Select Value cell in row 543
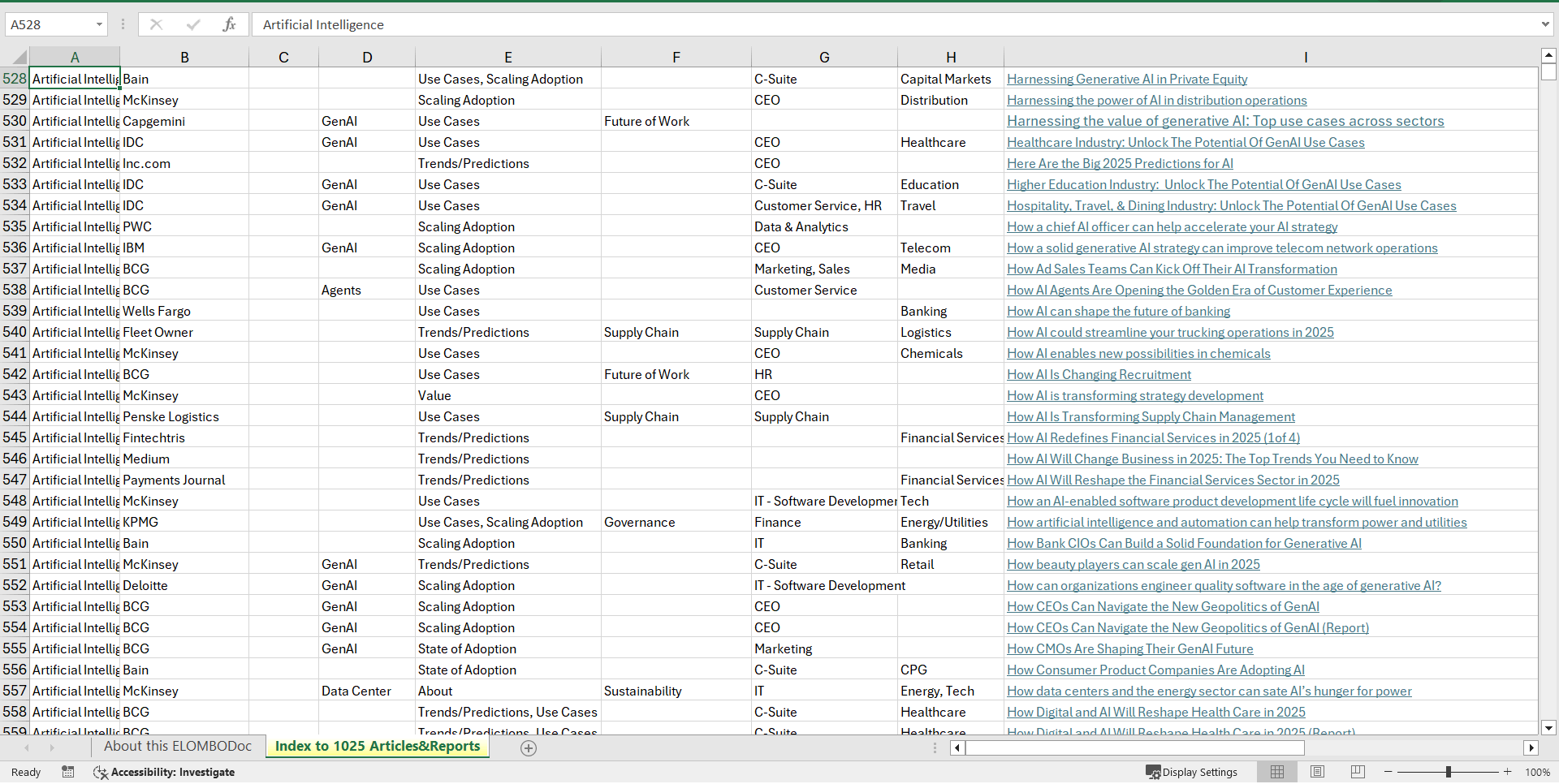 pyautogui.click(x=508, y=395)
